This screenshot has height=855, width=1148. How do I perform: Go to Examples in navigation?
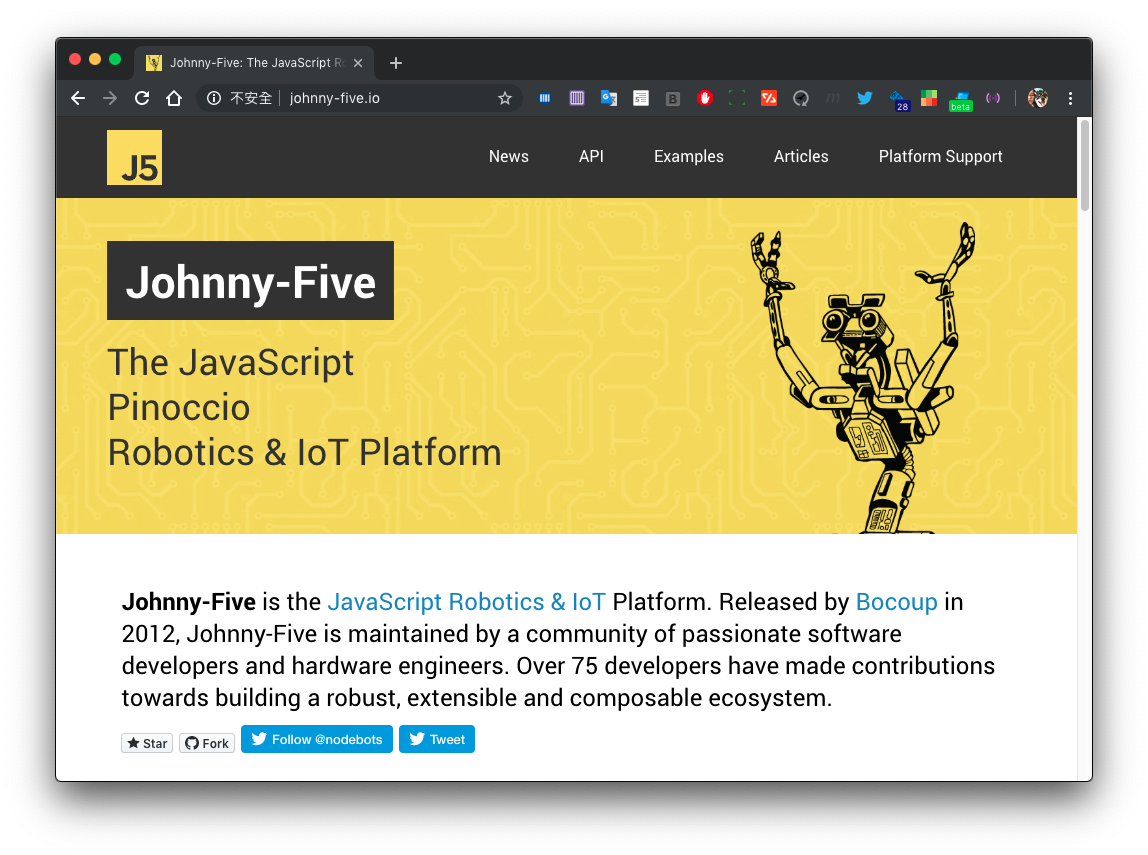689,157
